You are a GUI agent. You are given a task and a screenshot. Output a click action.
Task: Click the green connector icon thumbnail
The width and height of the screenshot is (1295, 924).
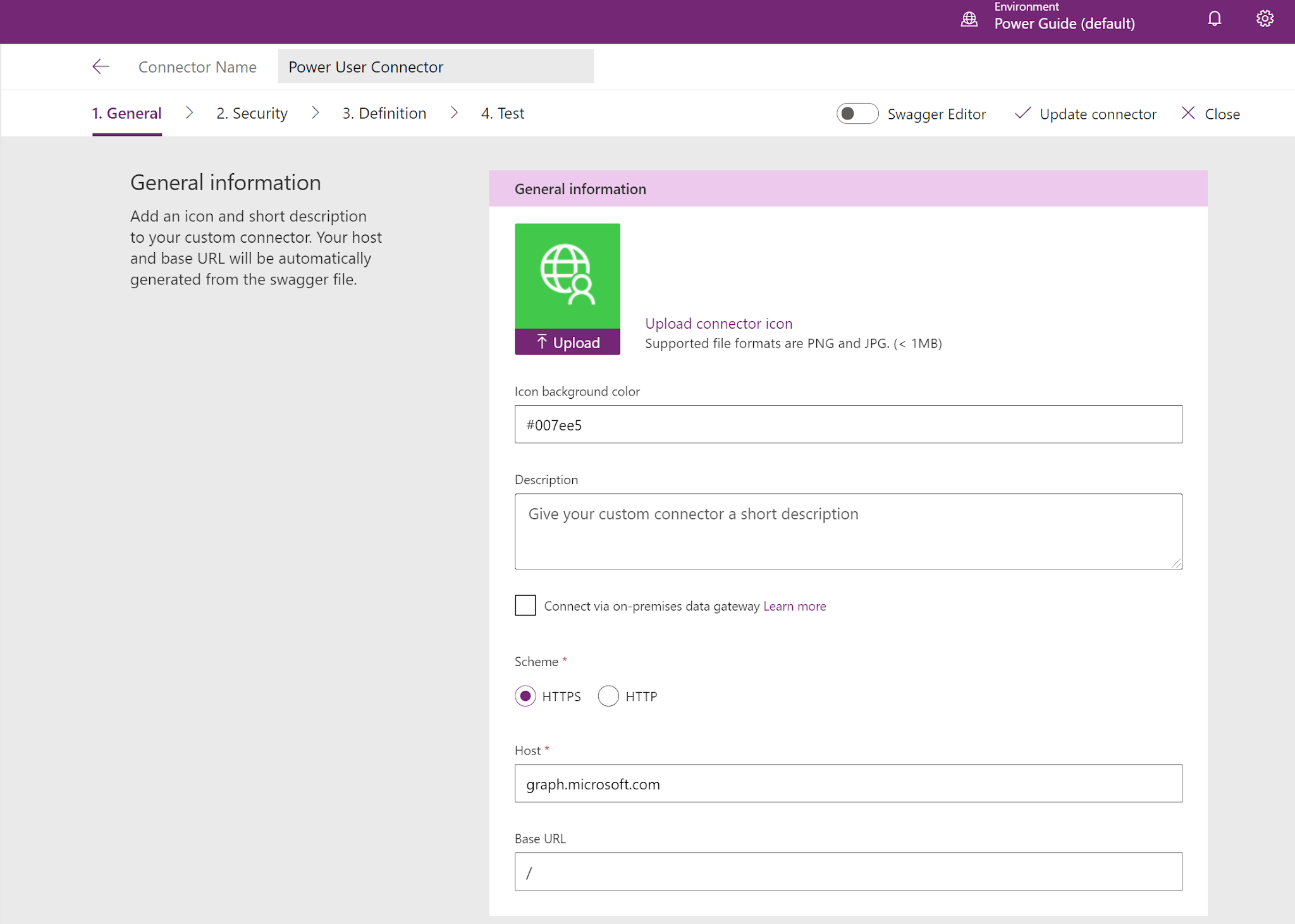567,276
